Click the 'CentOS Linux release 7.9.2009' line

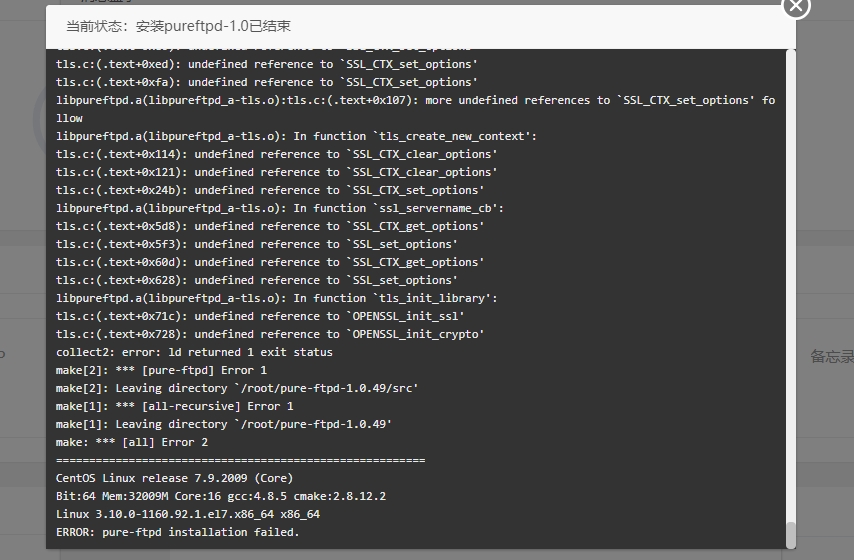[x=174, y=478]
